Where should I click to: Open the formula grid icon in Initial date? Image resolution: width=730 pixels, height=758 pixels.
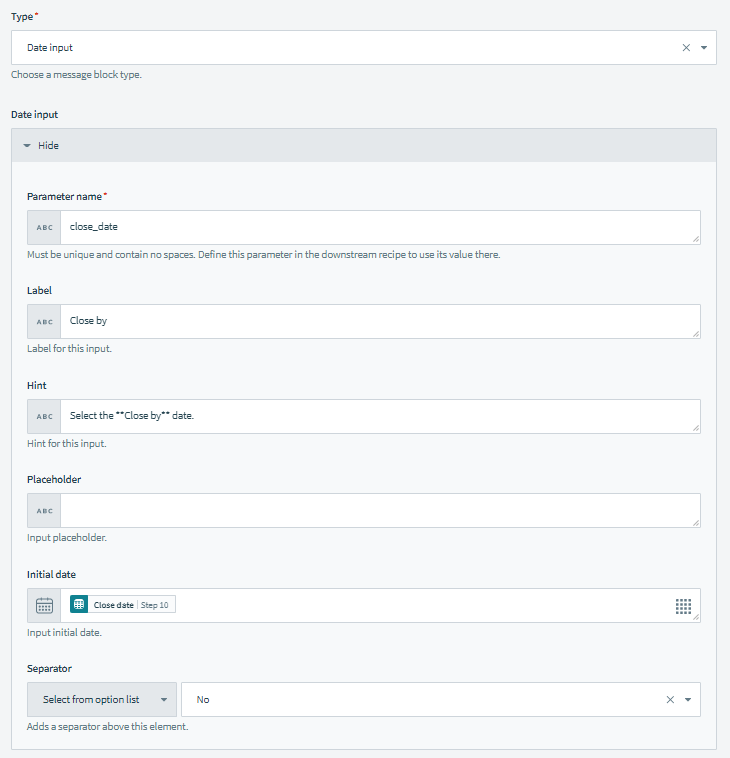684,606
